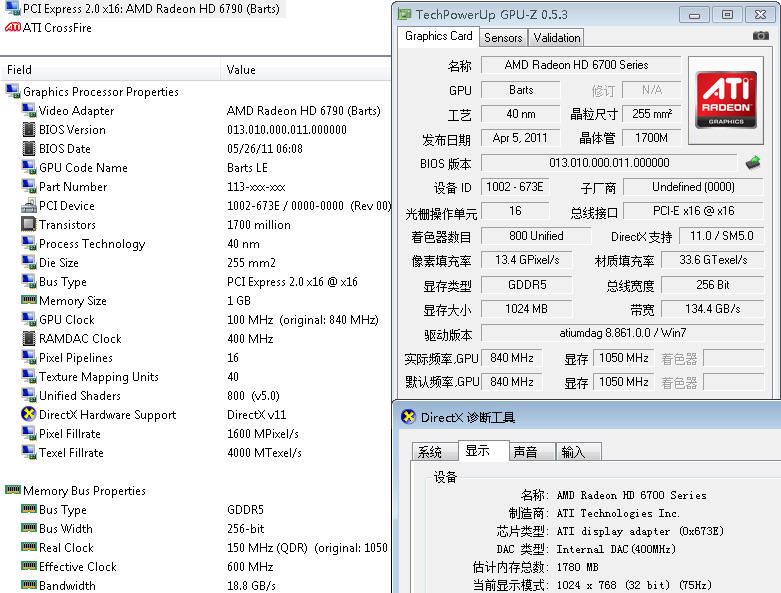Select the 1600 MPixel/s value

click(262, 434)
